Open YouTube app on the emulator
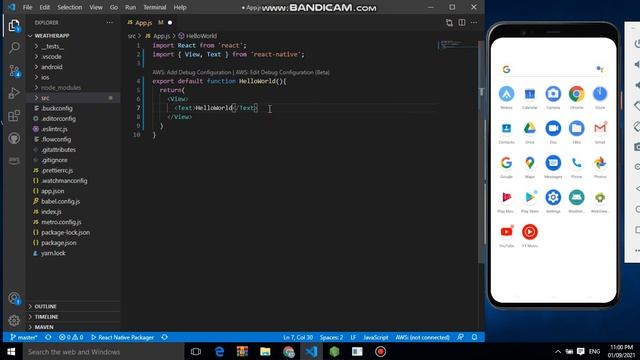The width and height of the screenshot is (640, 360). [507, 232]
